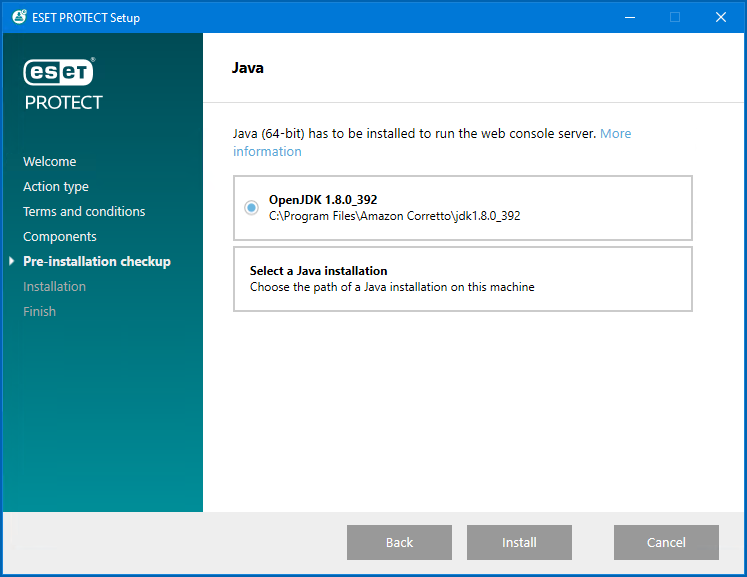Click the Amazon Corretto JDK path text
Image resolution: width=747 pixels, height=577 pixels.
(394, 216)
